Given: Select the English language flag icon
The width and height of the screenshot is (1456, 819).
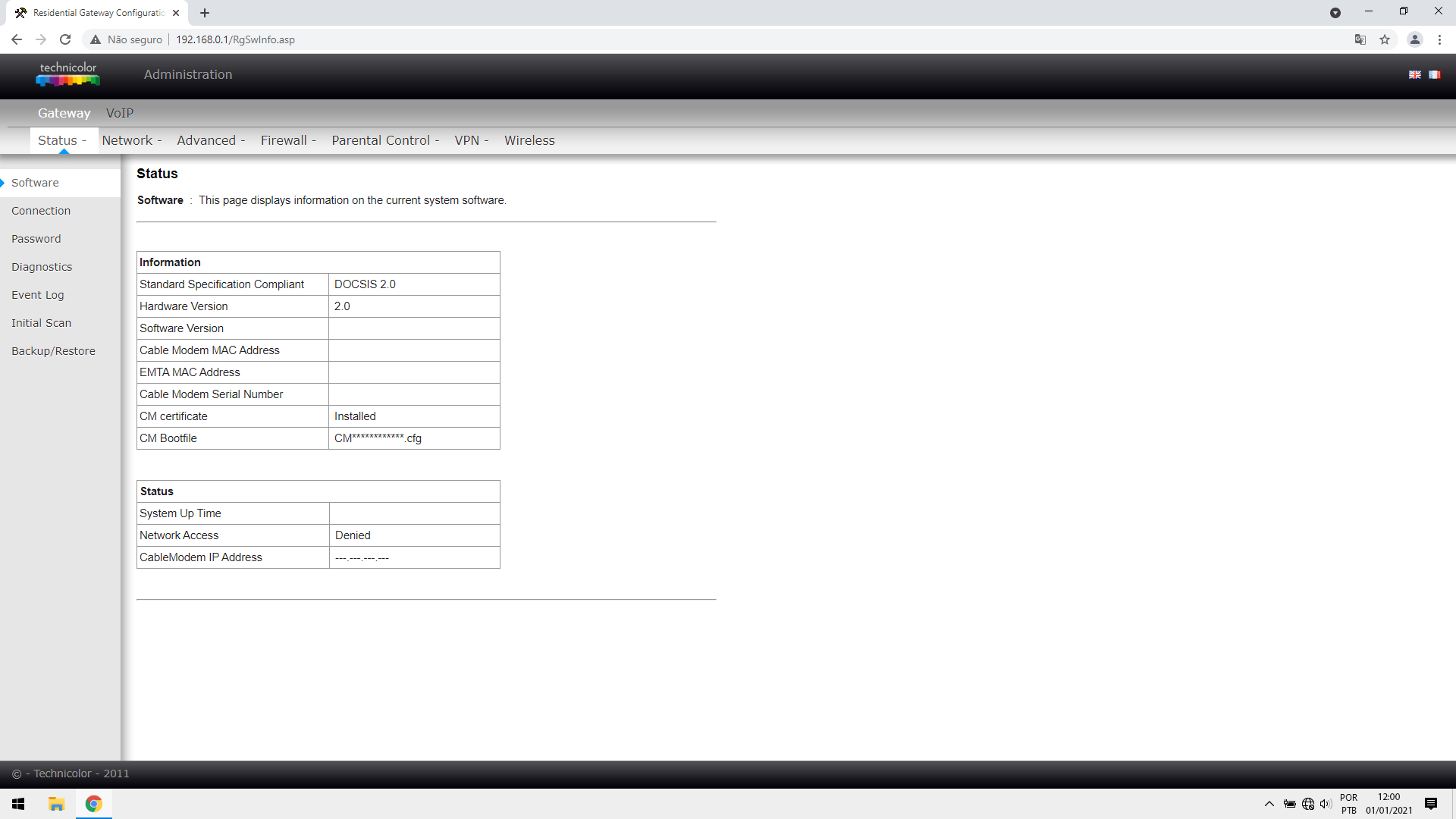Looking at the screenshot, I should [x=1415, y=75].
